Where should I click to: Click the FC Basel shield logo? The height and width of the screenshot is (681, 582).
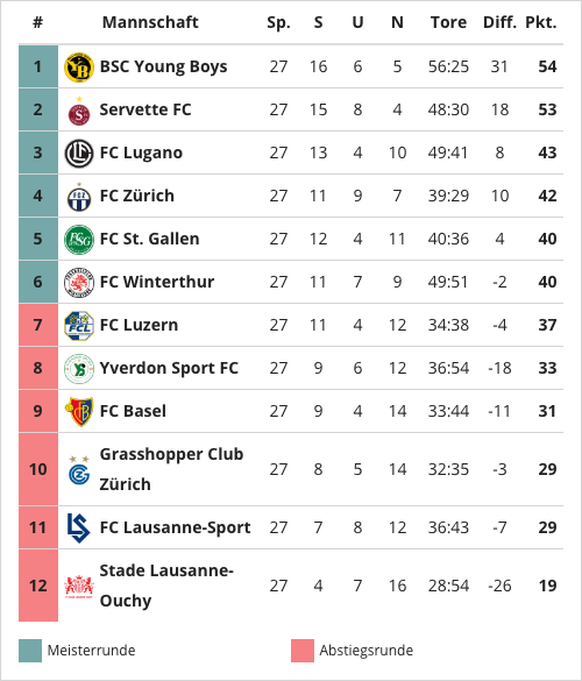pos(79,411)
